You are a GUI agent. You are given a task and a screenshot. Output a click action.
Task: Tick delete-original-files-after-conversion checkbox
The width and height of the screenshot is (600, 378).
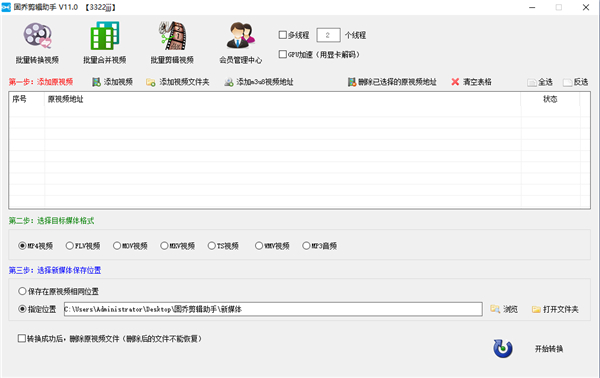click(x=22, y=338)
